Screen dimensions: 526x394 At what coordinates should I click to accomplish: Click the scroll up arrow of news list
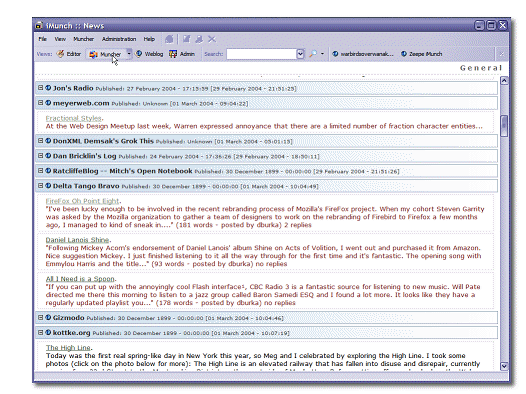click(x=504, y=81)
